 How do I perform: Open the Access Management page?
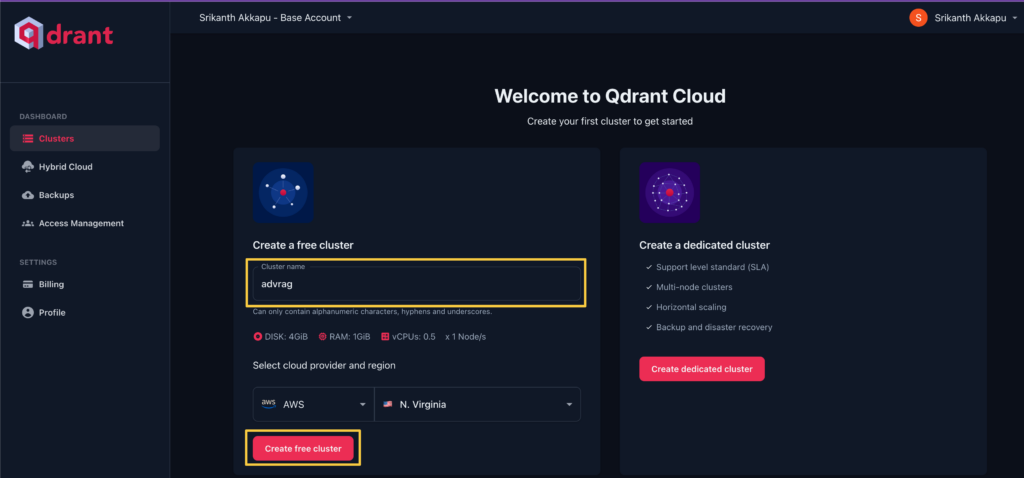[x=85, y=223]
